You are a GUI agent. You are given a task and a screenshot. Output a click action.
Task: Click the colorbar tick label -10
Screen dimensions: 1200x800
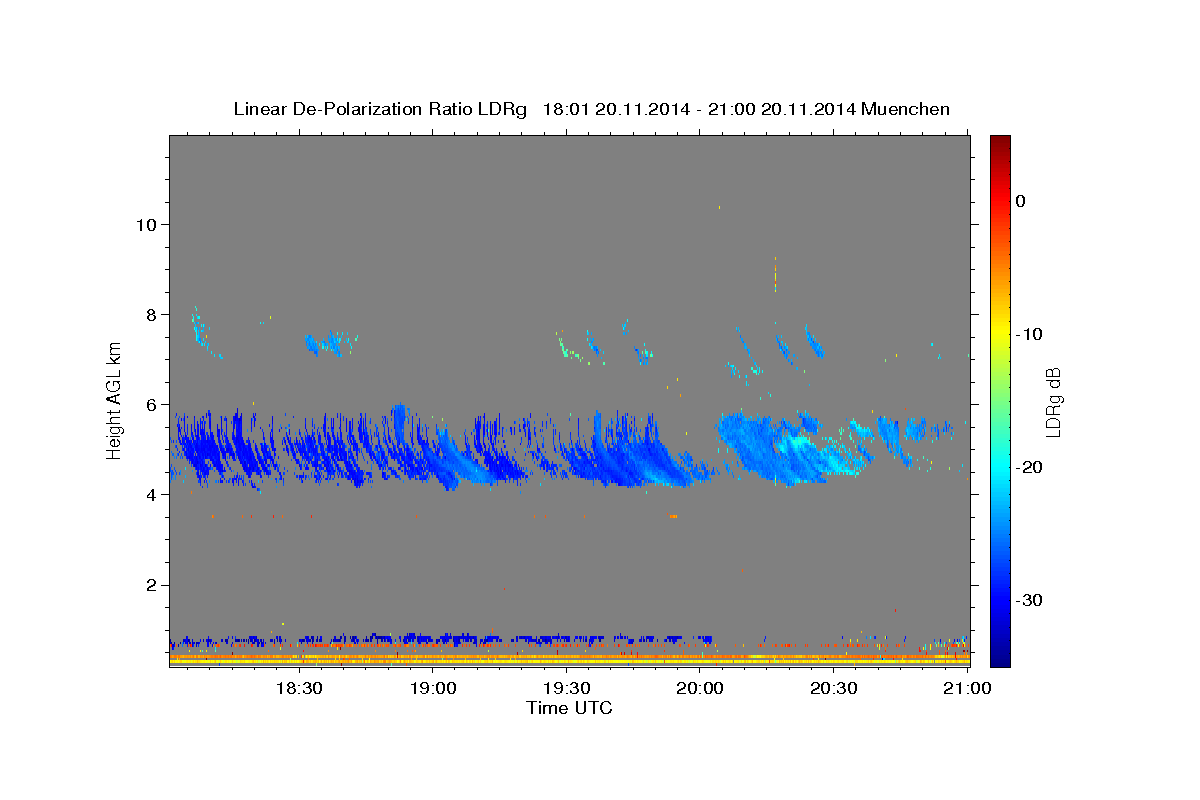[1029, 334]
